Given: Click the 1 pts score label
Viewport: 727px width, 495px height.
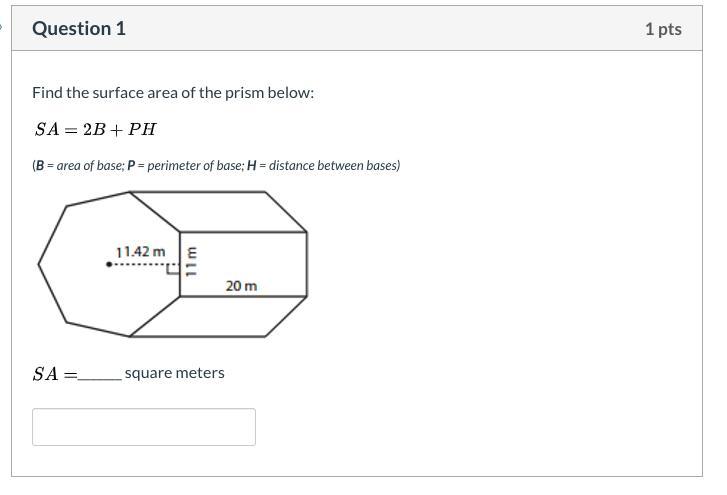Looking at the screenshot, I should point(663,29).
